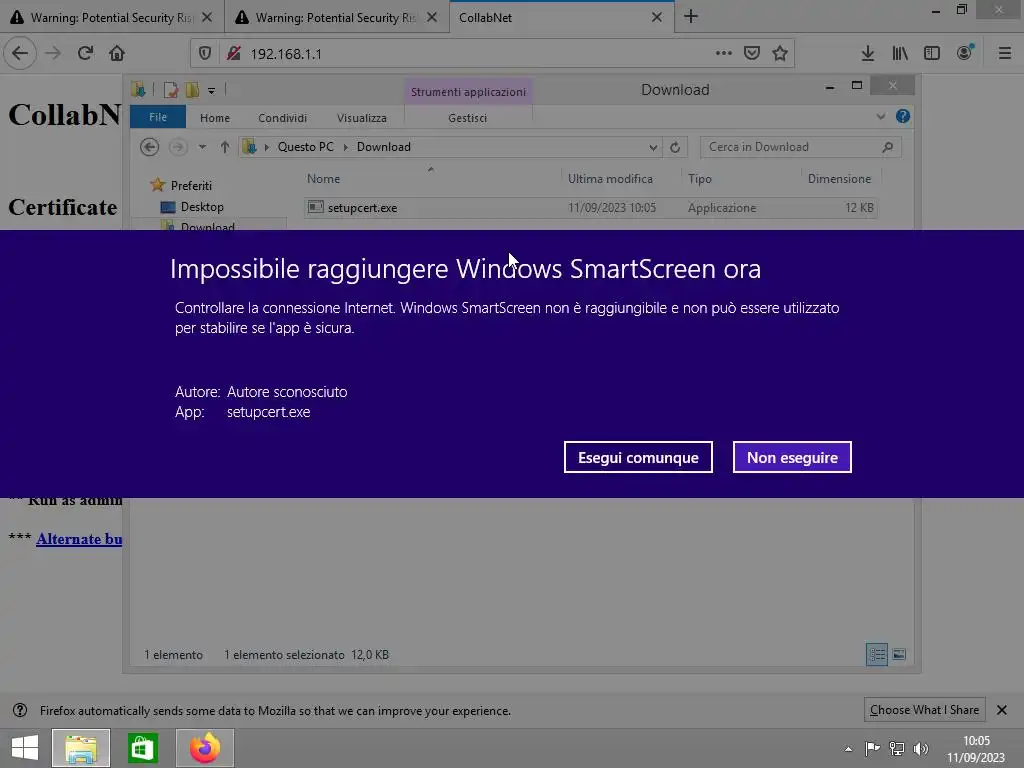Click Explorer back navigation arrow
Screen dimensions: 1024x768
click(150, 147)
